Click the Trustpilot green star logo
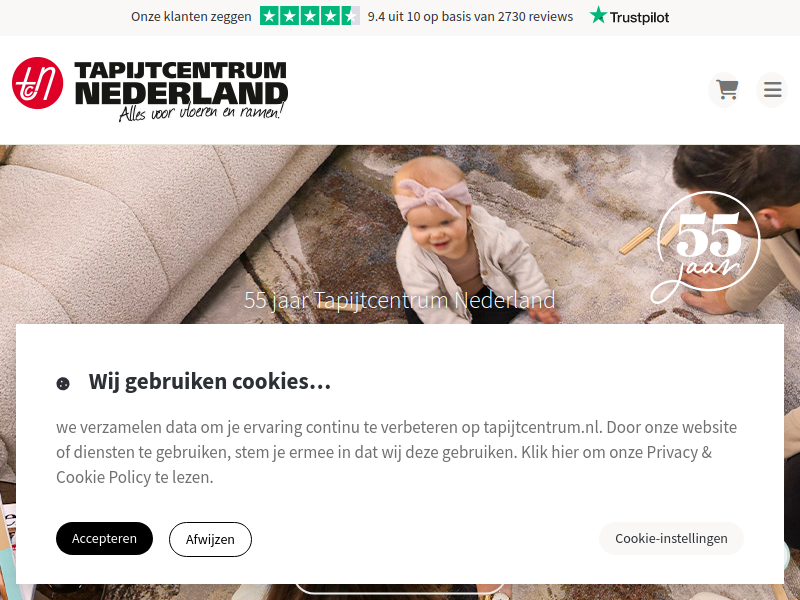800x600 pixels. (x=598, y=15)
